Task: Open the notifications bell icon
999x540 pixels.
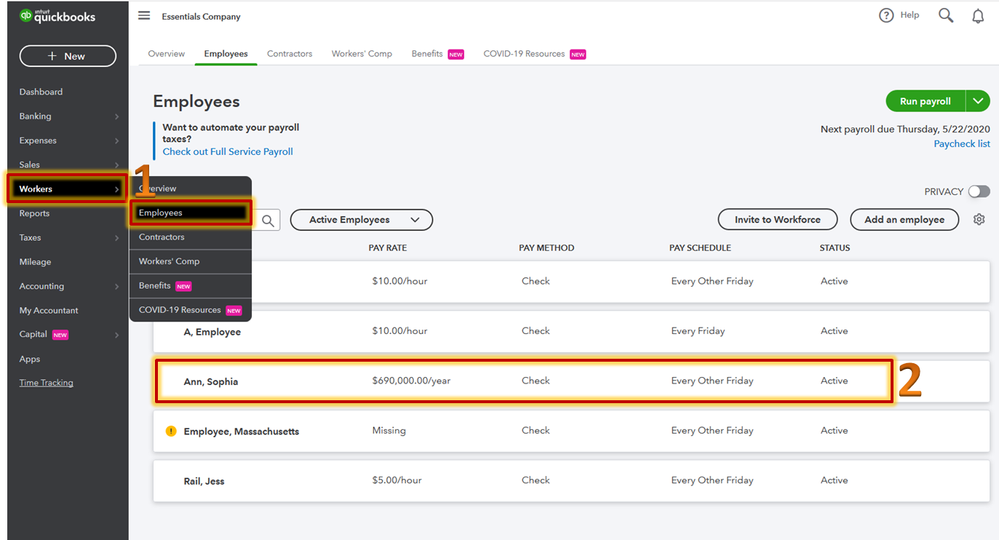Action: (x=978, y=16)
